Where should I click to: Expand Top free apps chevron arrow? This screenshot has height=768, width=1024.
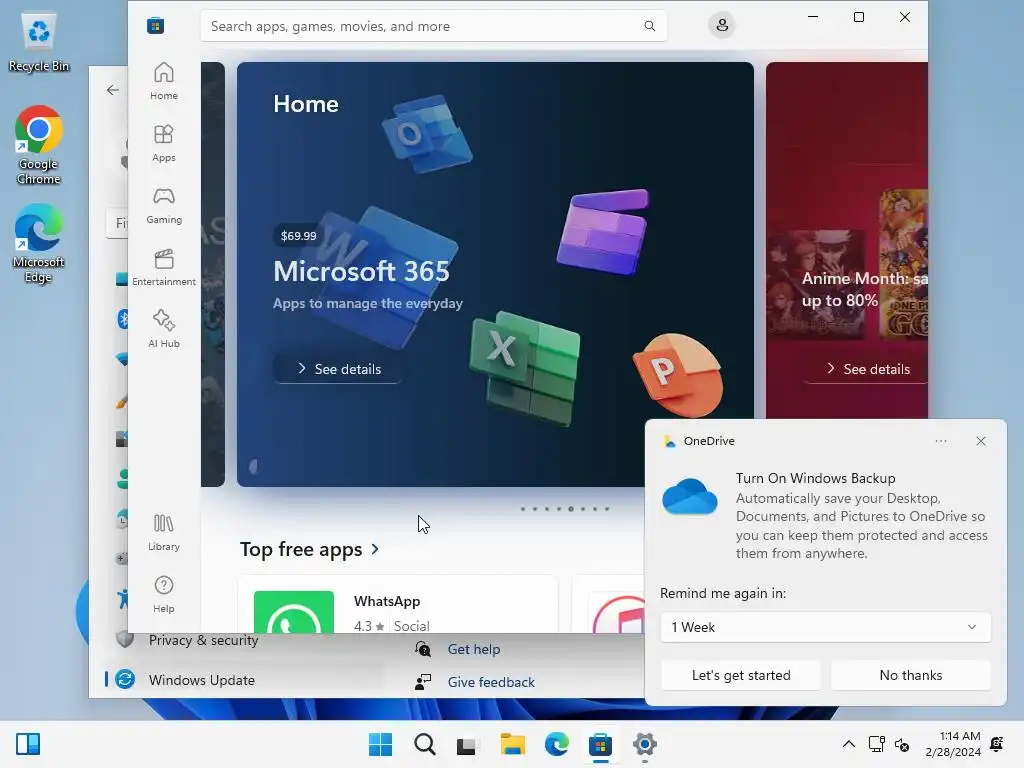(375, 549)
